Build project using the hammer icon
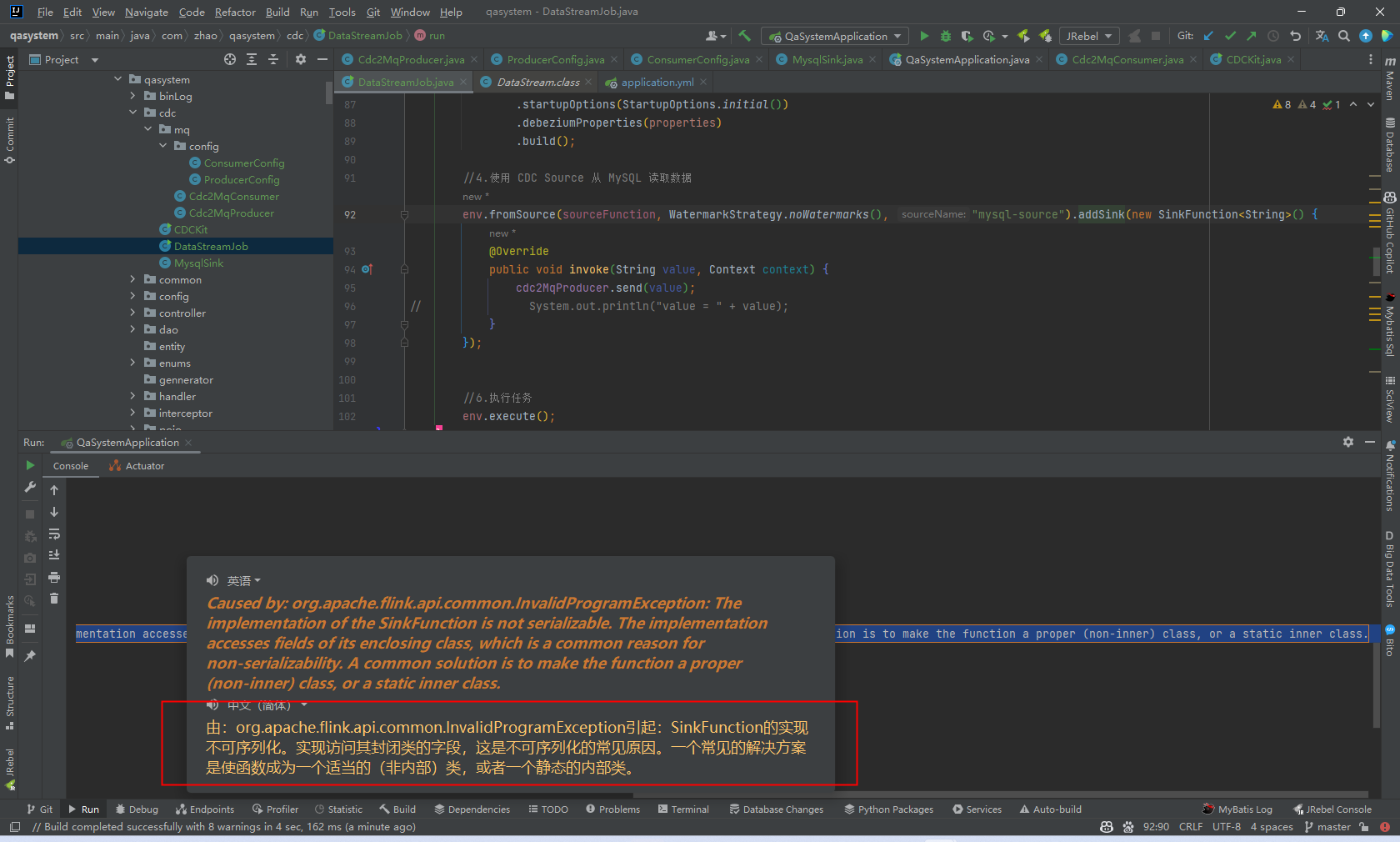 point(745,36)
